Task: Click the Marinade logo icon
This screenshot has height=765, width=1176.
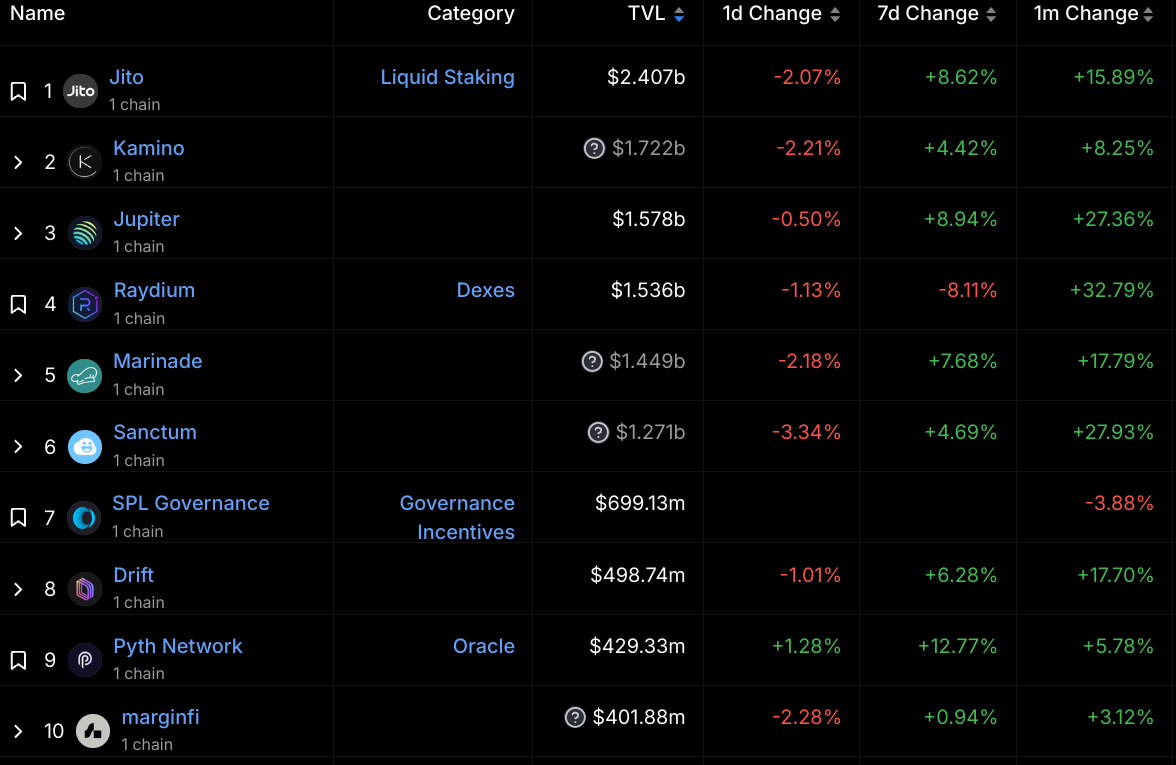Action: [84, 375]
